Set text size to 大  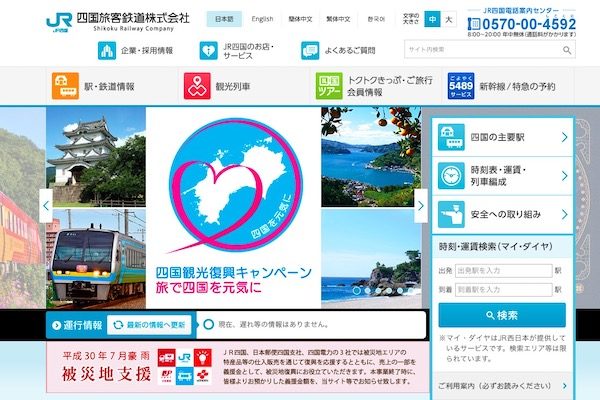pyautogui.click(x=449, y=19)
